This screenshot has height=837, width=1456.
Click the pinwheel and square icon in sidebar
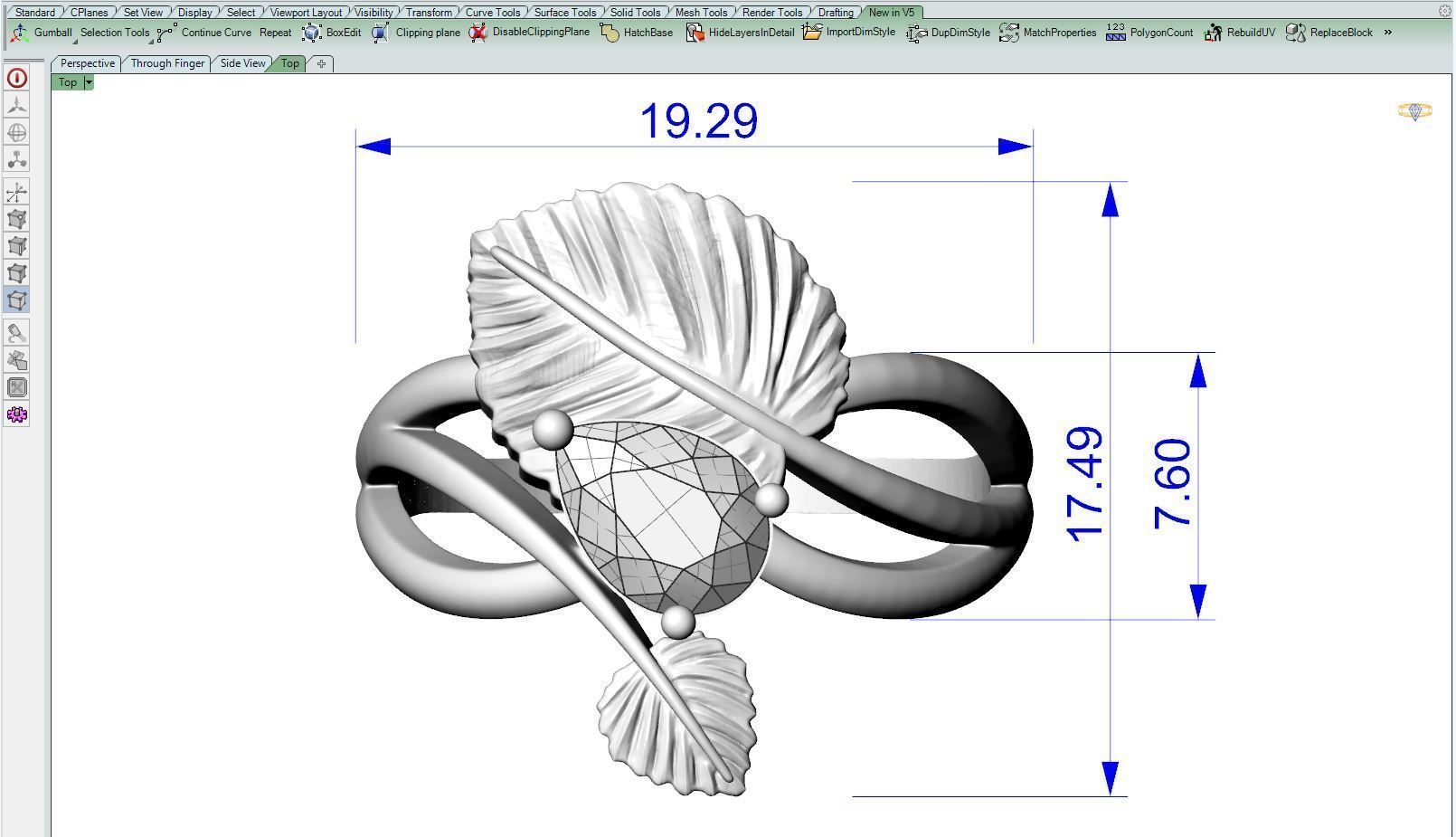pyautogui.click(x=16, y=360)
